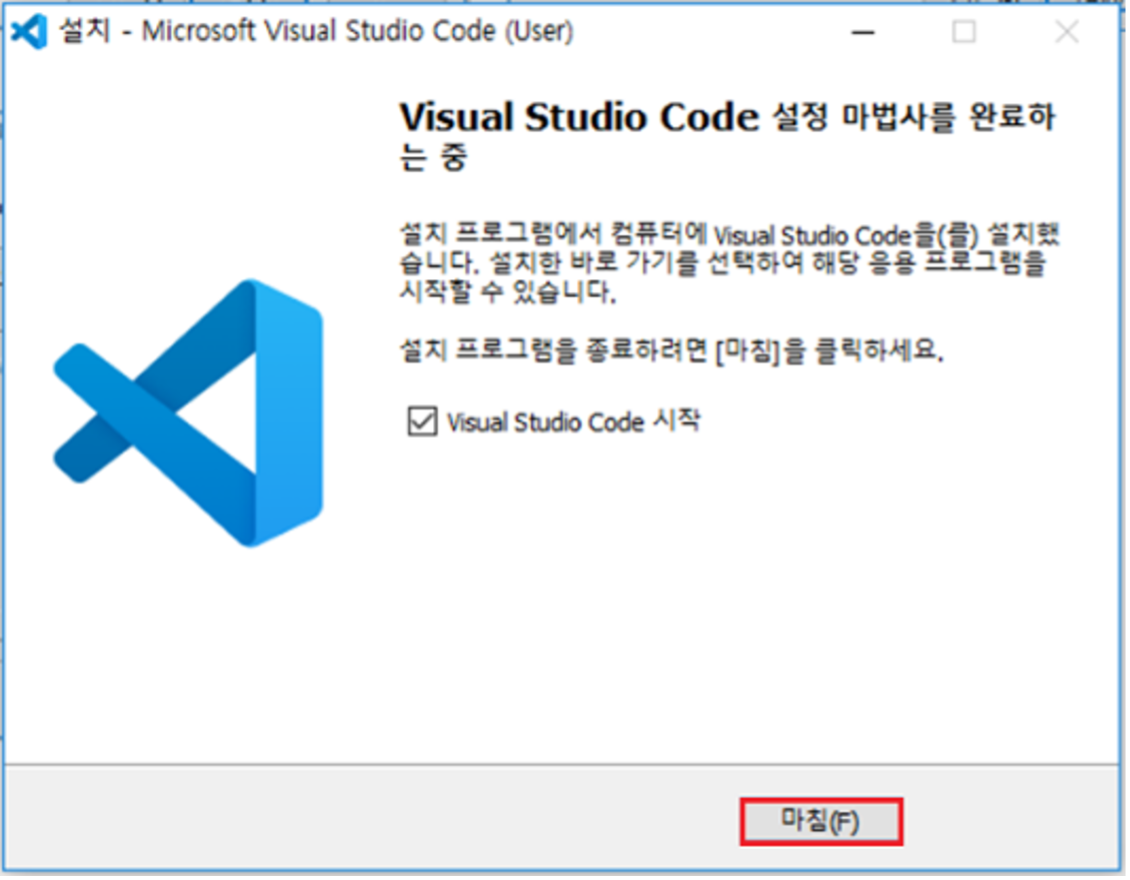The image size is (1130, 880).
Task: Uncheck the Visual Studio Code 시작 checkbox
Action: click(x=422, y=422)
